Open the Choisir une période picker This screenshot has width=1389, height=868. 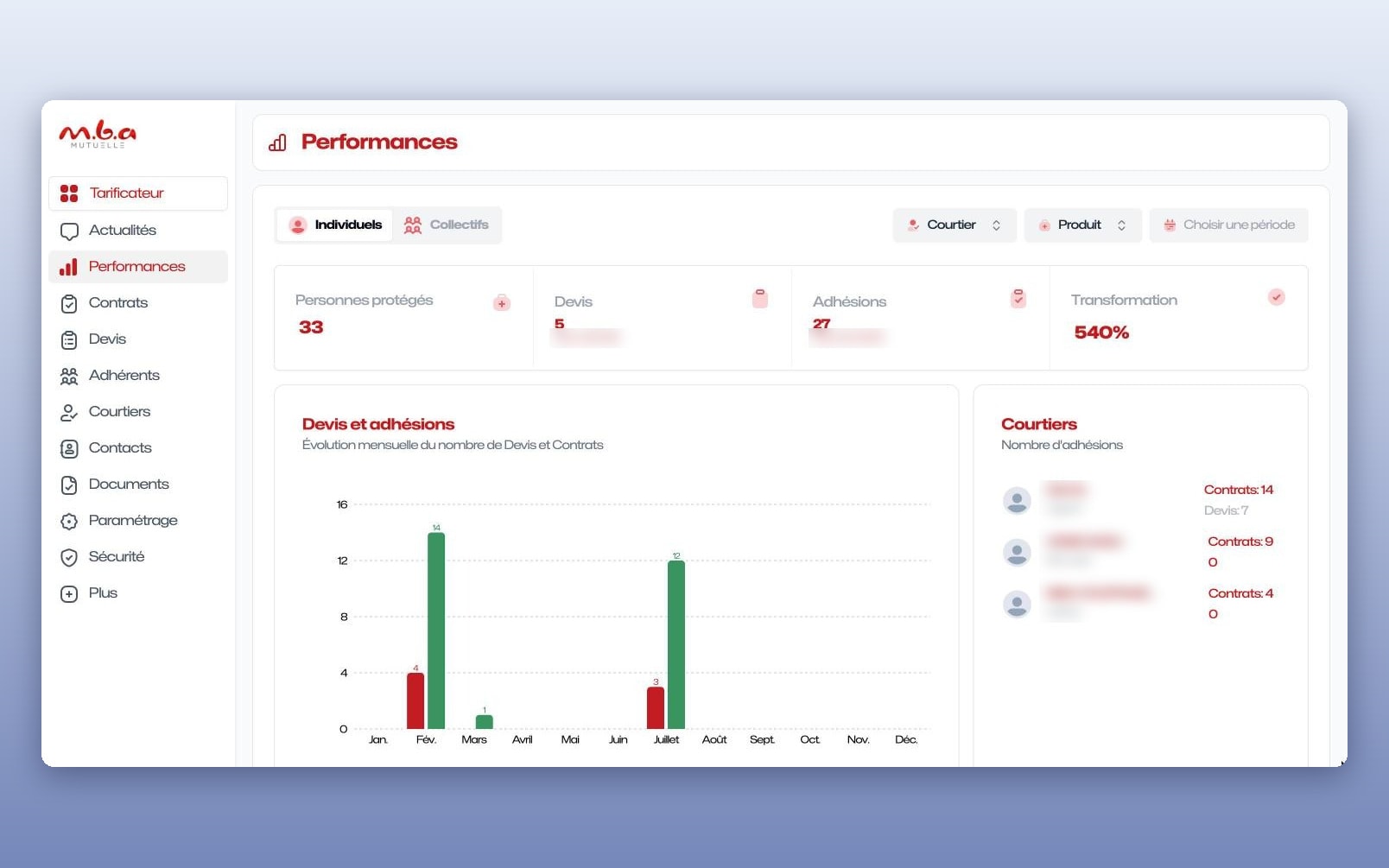1228,225
